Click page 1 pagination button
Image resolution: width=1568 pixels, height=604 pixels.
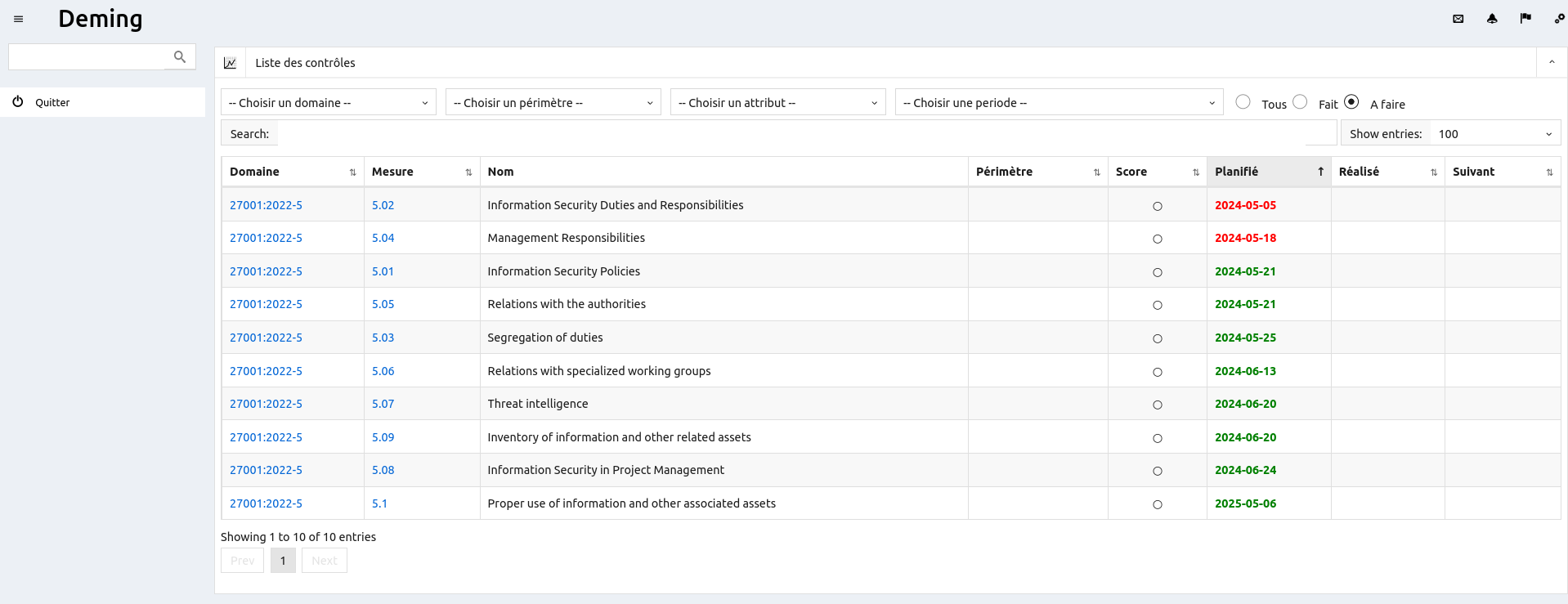[x=283, y=561]
